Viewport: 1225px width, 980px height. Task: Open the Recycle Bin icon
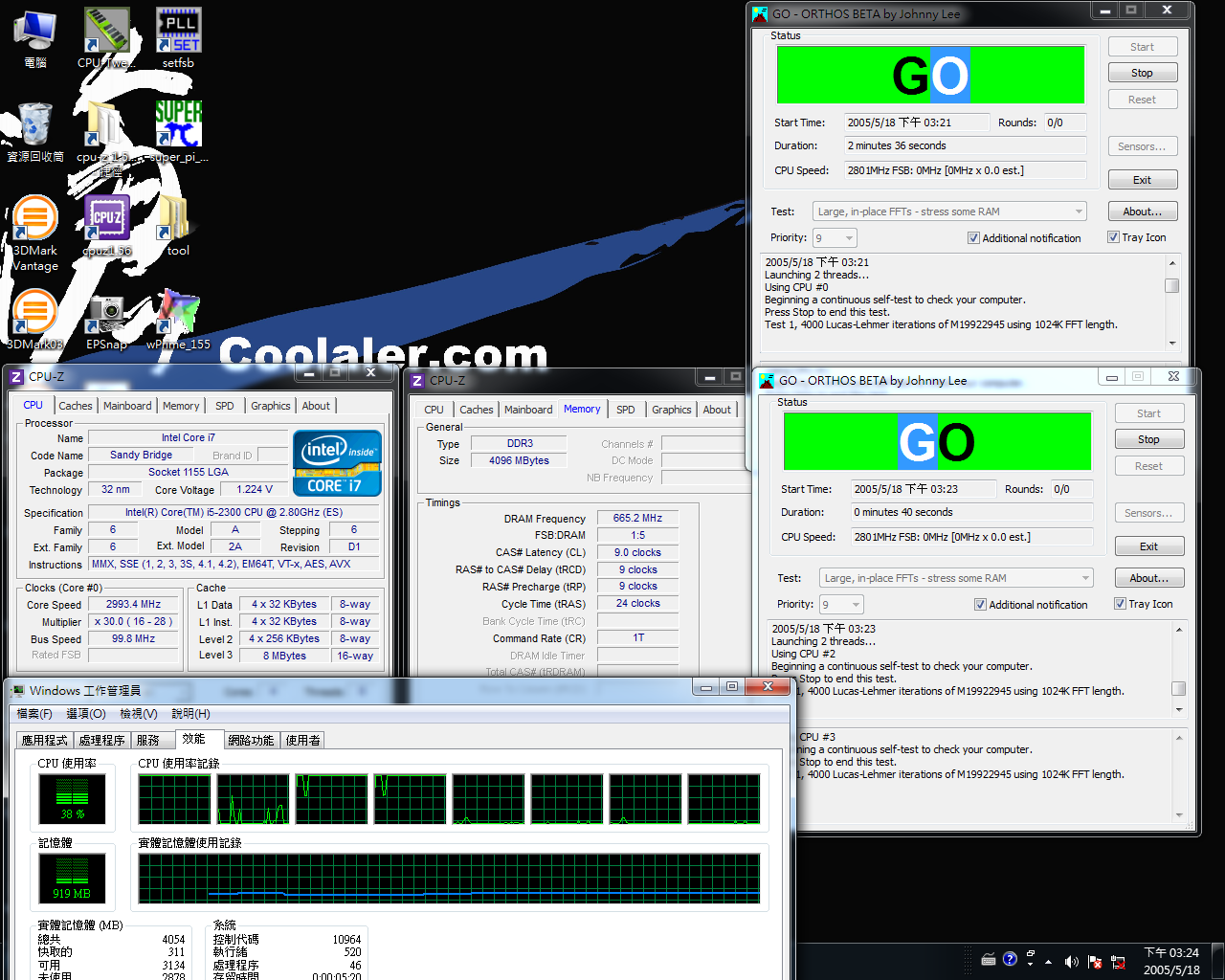coord(34,132)
